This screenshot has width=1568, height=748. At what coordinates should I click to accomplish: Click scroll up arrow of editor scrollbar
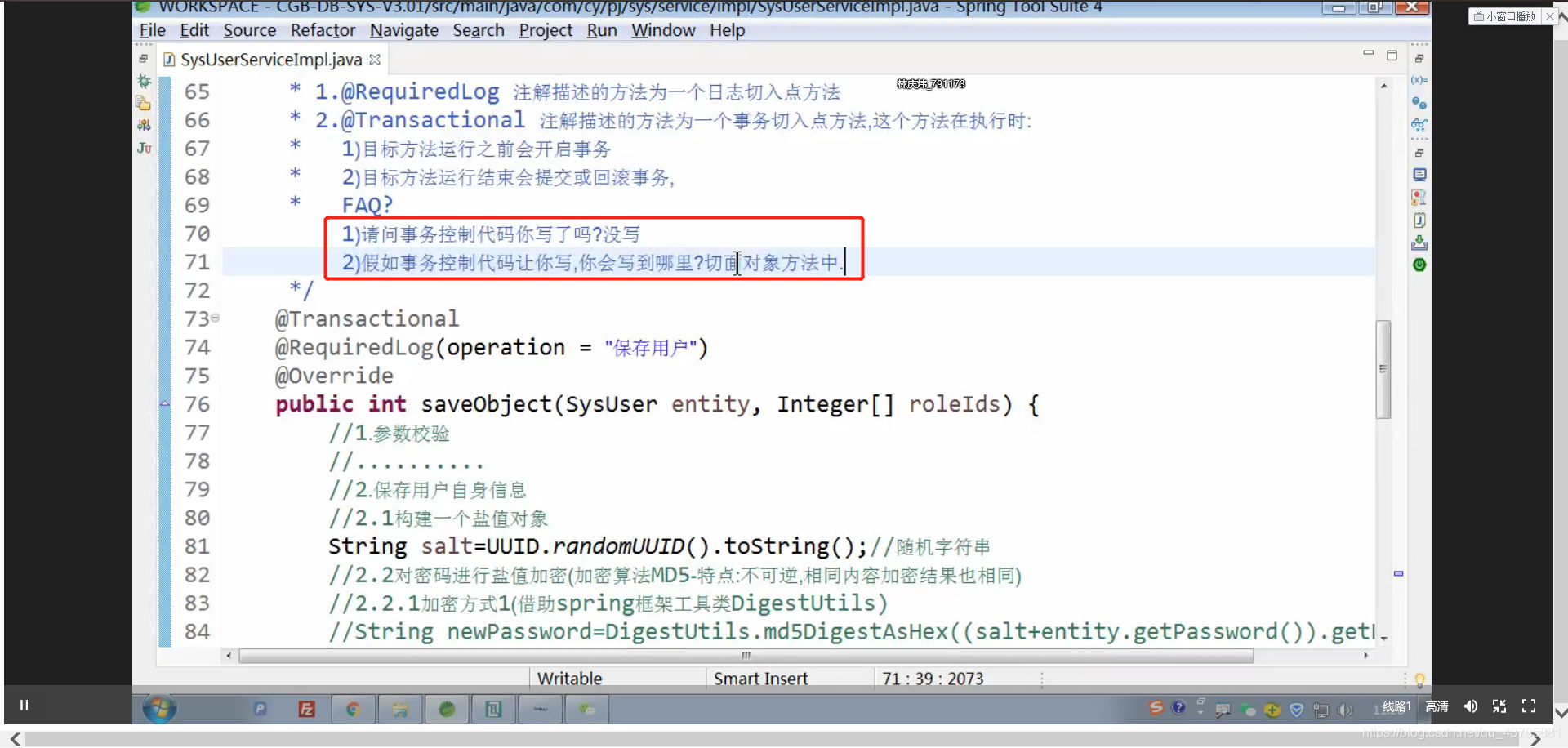pyautogui.click(x=1383, y=85)
